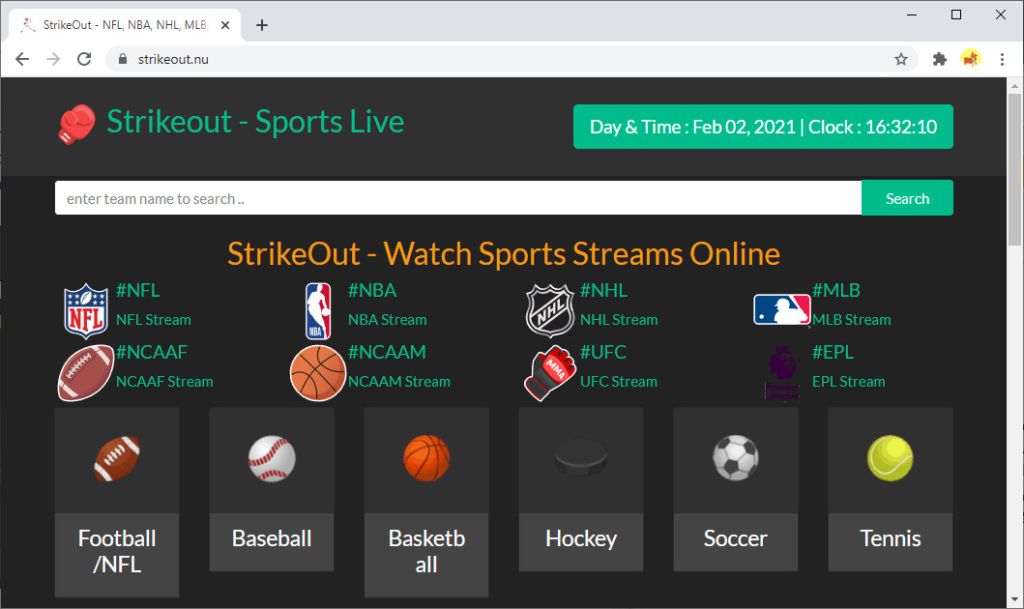Open the Basketball category label
This screenshot has height=609, width=1024.
click(426, 552)
